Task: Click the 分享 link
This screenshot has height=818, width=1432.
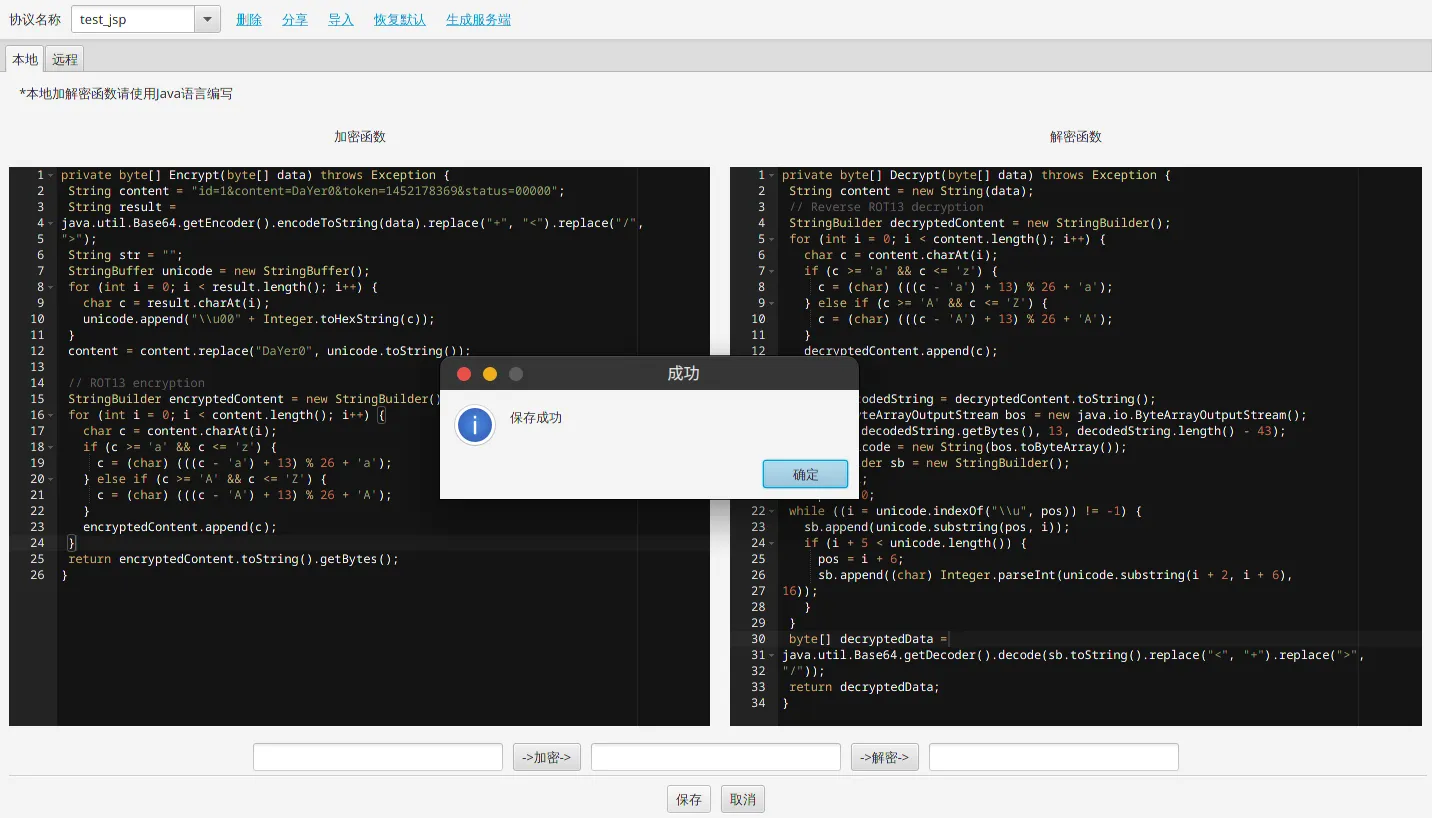Action: (x=295, y=20)
